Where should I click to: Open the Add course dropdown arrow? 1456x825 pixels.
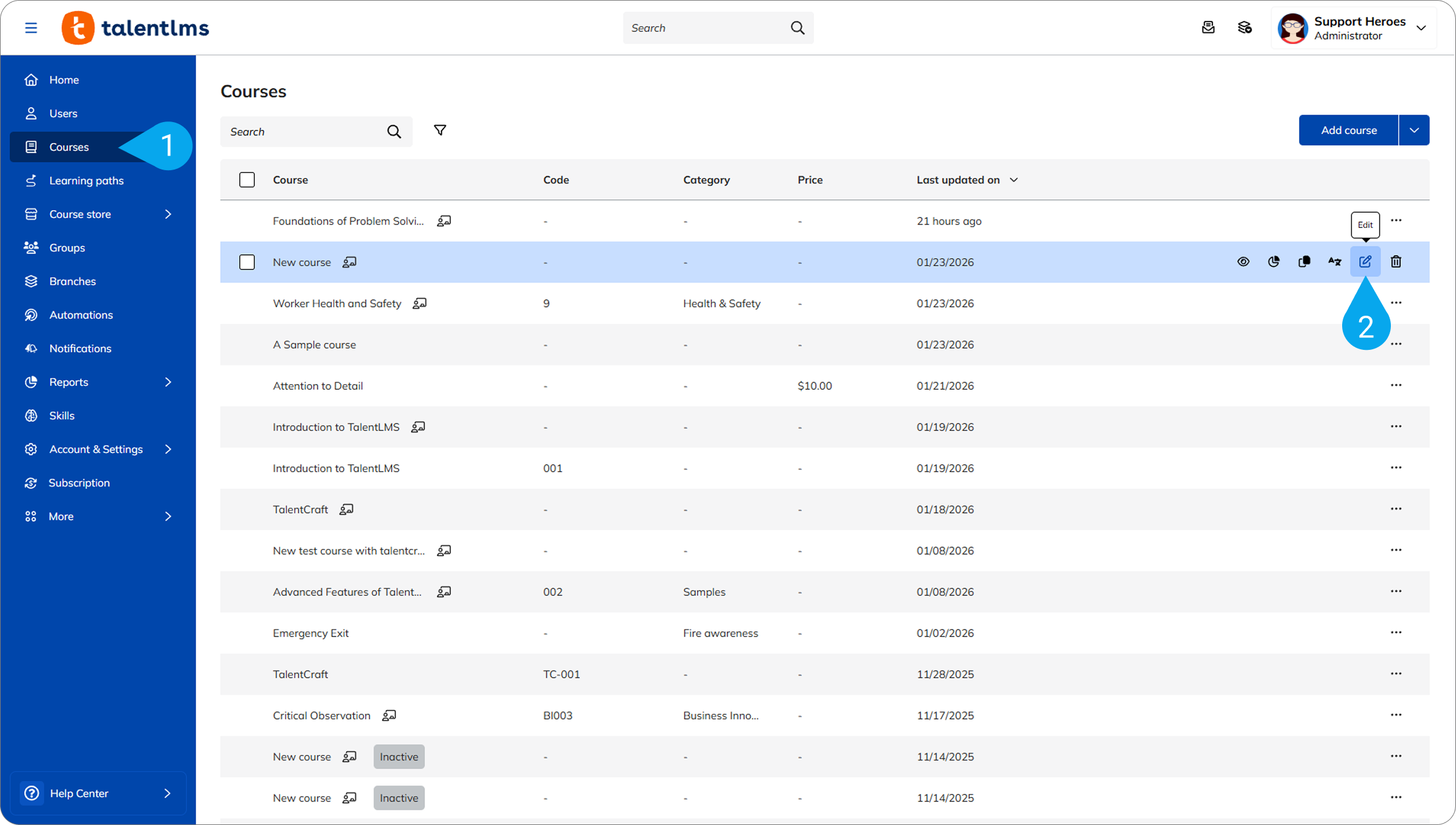click(x=1414, y=130)
